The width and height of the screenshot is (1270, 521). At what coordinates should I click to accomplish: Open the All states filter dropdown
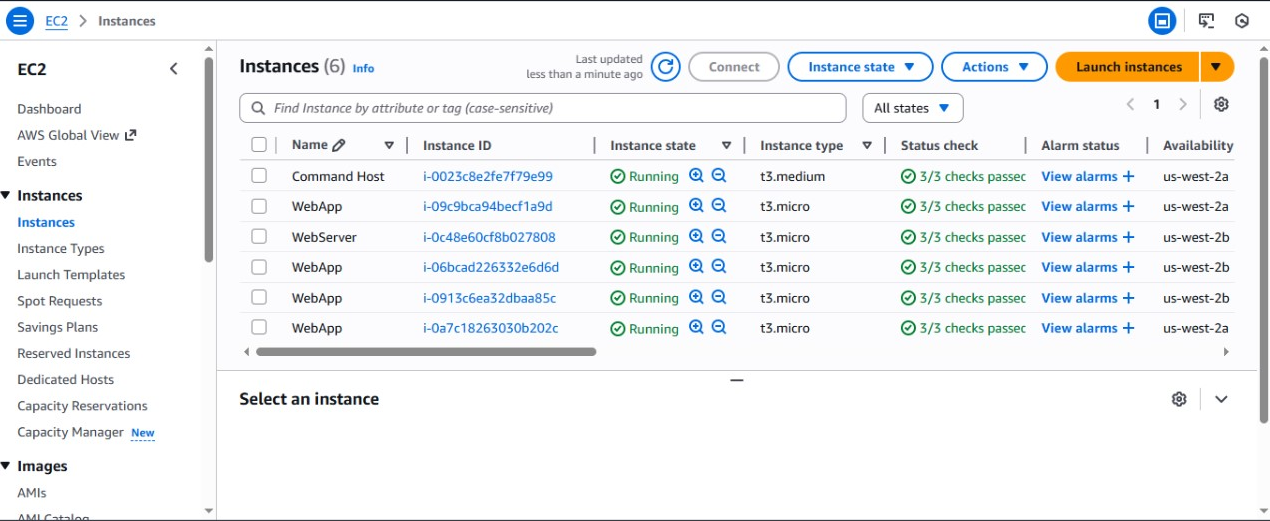point(913,108)
